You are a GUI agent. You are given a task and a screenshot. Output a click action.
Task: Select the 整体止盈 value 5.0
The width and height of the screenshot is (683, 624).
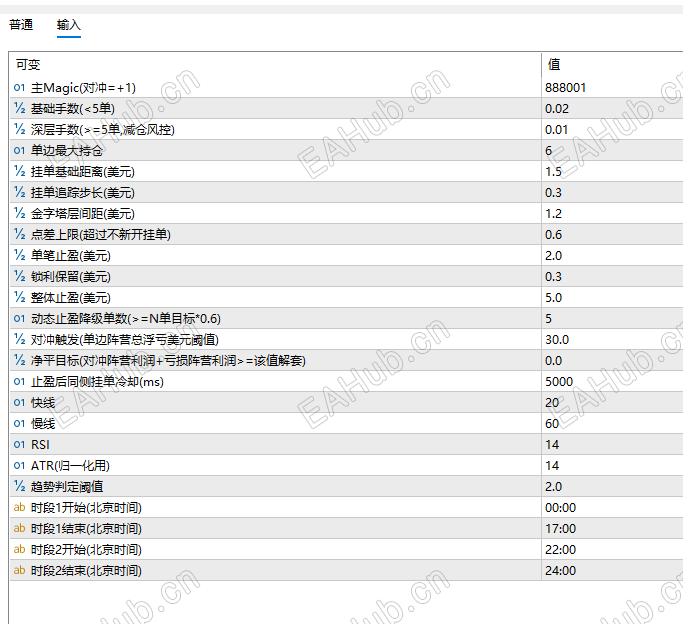point(553,298)
